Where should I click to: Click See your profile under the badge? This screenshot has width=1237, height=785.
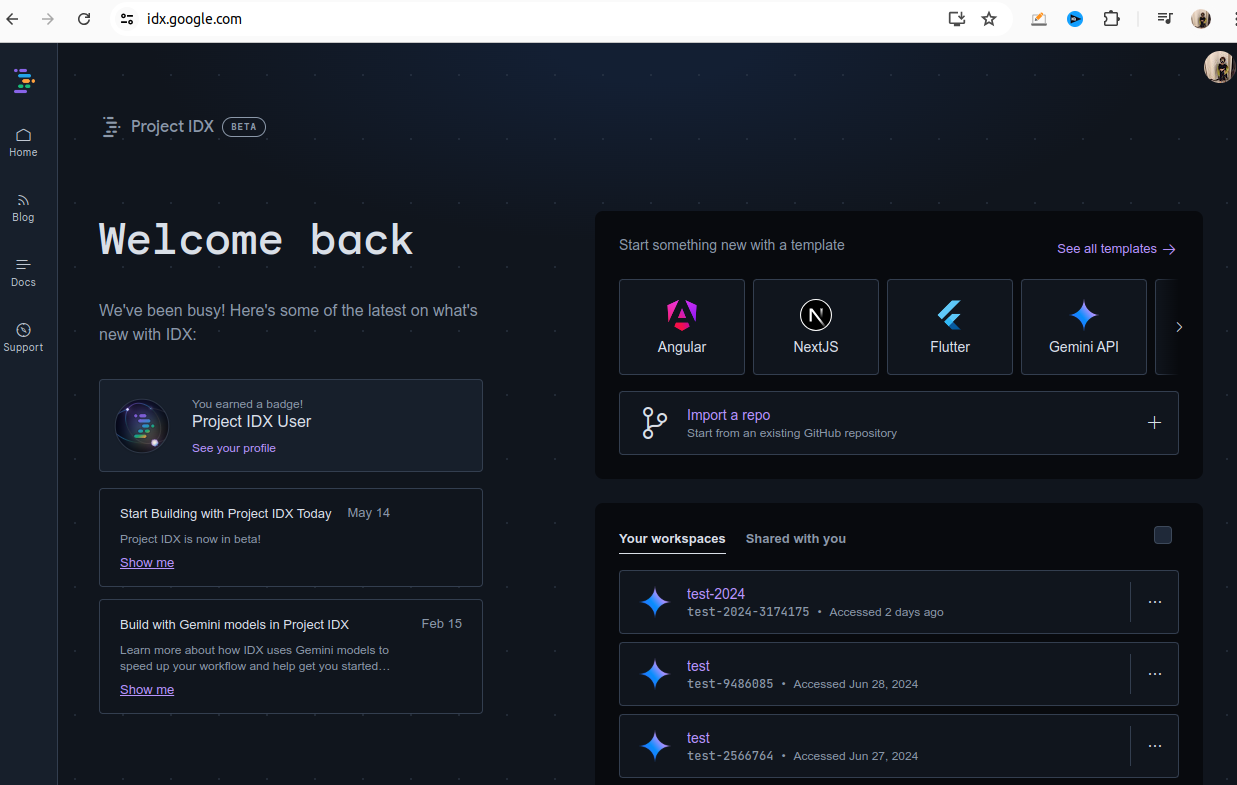(233, 448)
